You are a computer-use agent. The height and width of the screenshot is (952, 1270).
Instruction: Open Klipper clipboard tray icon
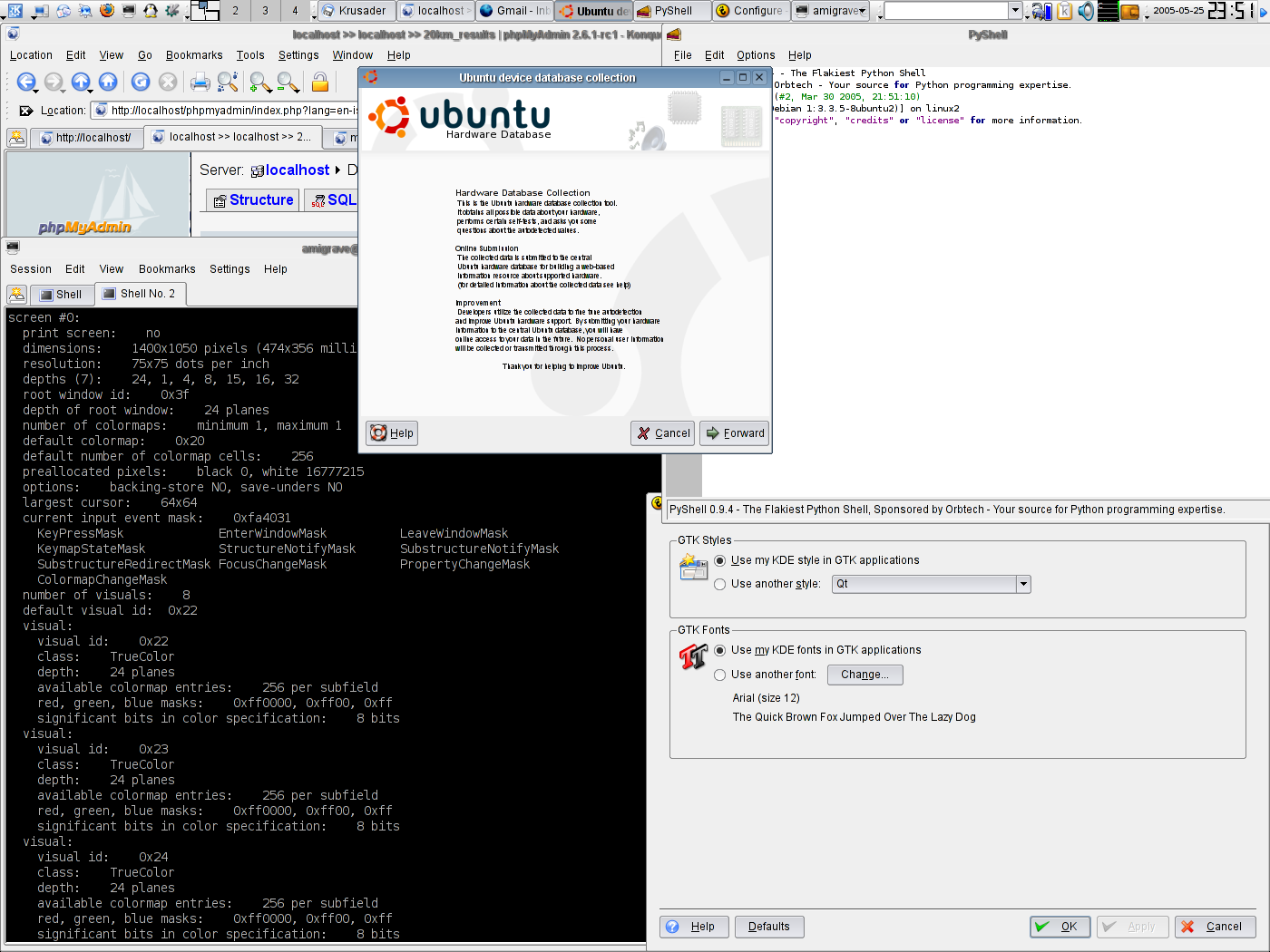[x=1064, y=11]
